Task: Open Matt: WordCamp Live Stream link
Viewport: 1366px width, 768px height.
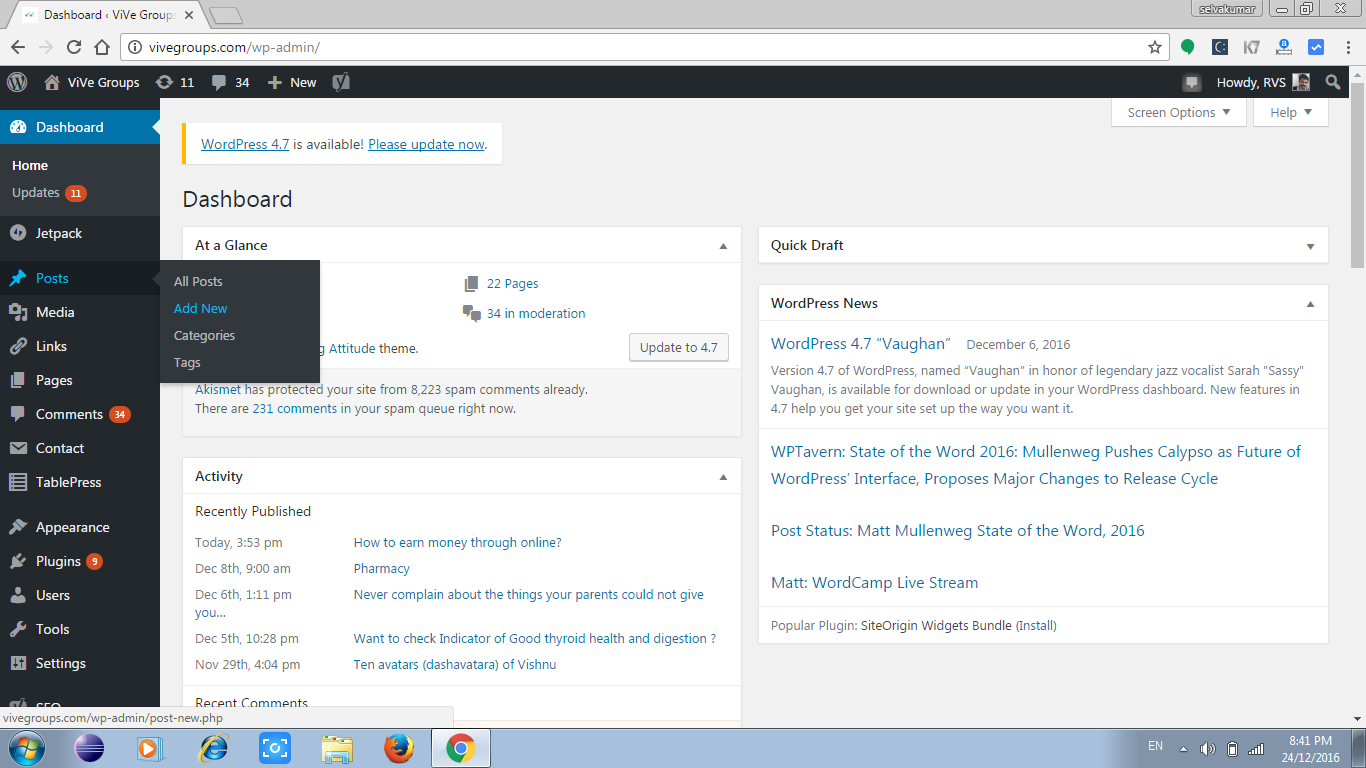Action: (x=874, y=582)
